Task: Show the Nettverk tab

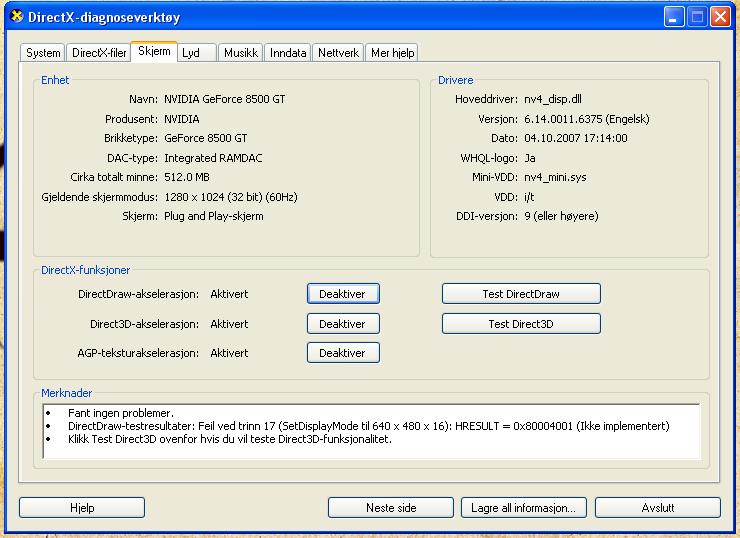Action: 338,53
